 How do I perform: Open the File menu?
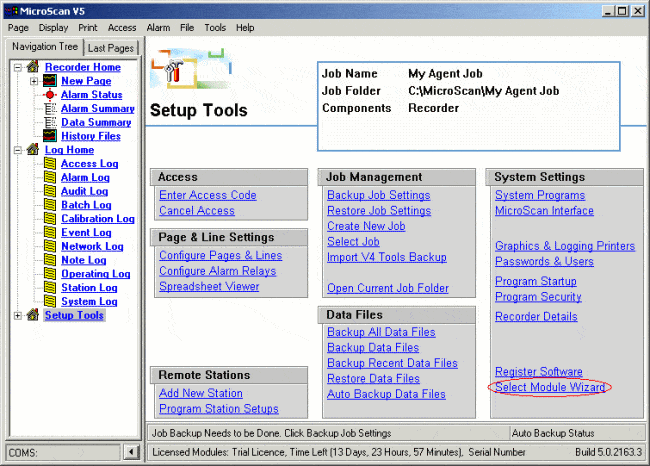click(187, 28)
